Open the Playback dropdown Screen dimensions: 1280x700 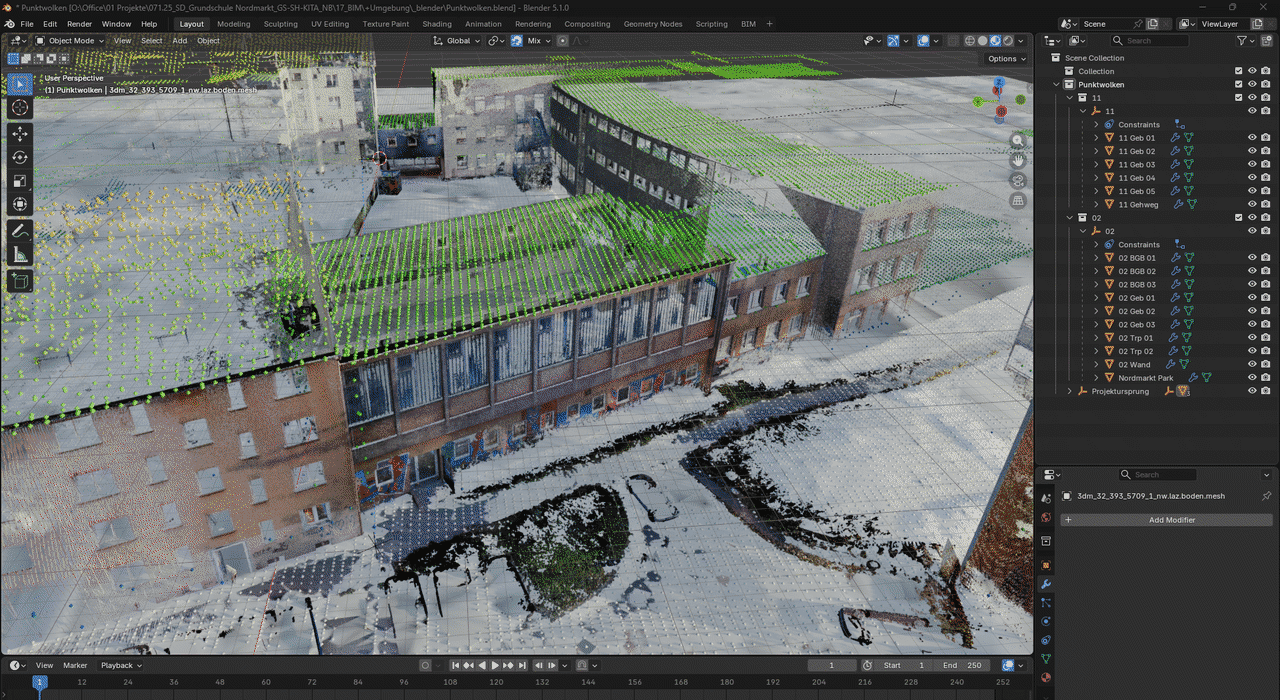tap(121, 665)
